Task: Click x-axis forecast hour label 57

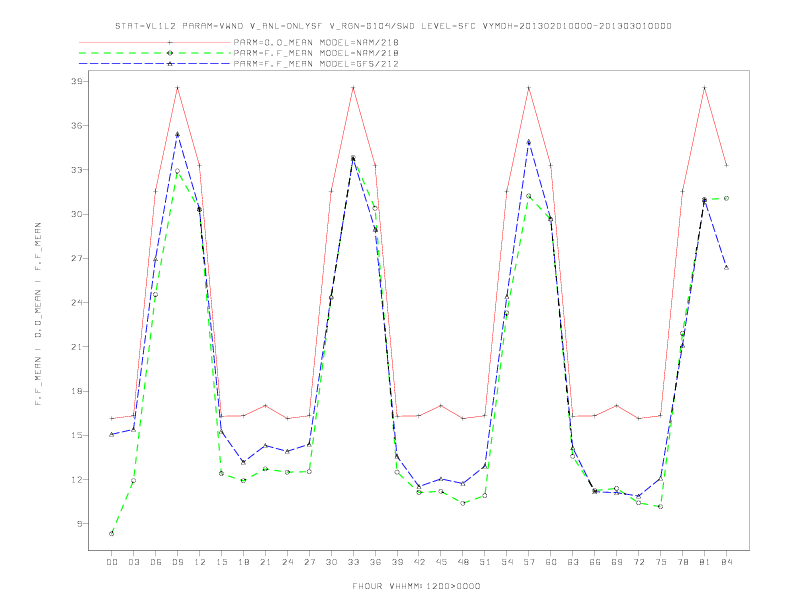Action: click(529, 562)
